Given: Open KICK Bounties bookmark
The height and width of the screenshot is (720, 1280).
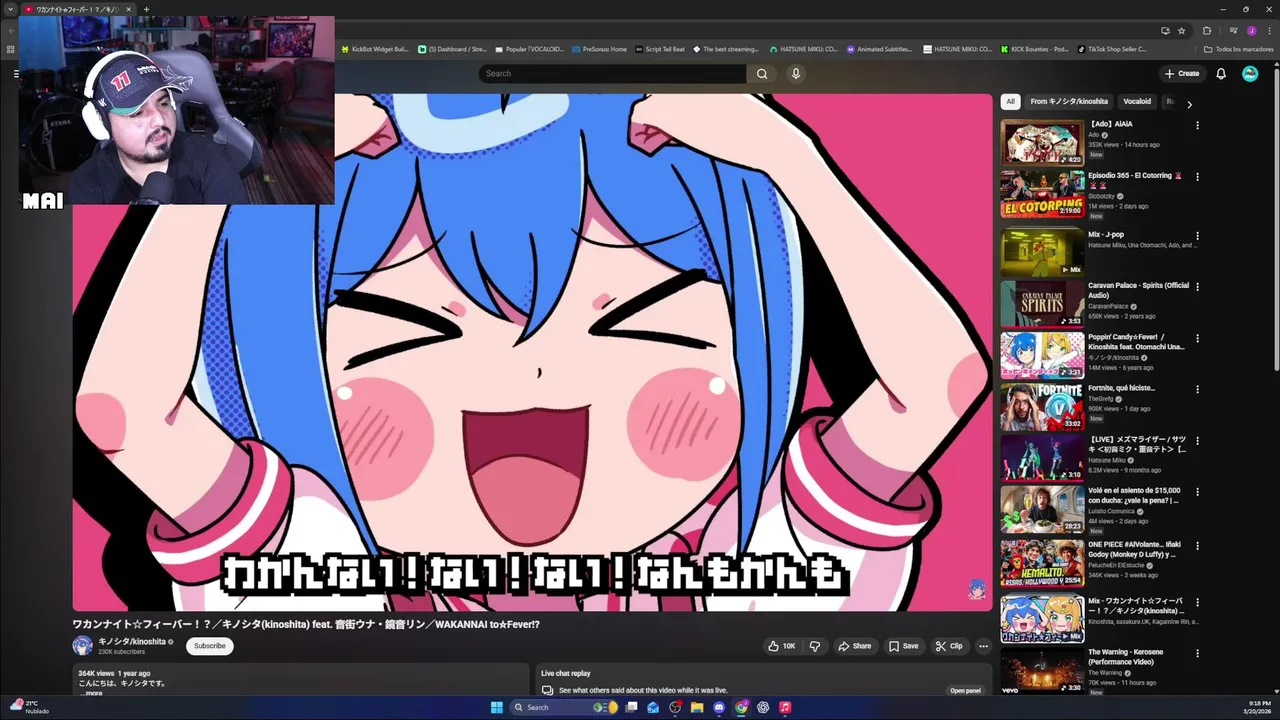Looking at the screenshot, I should 1034,49.
